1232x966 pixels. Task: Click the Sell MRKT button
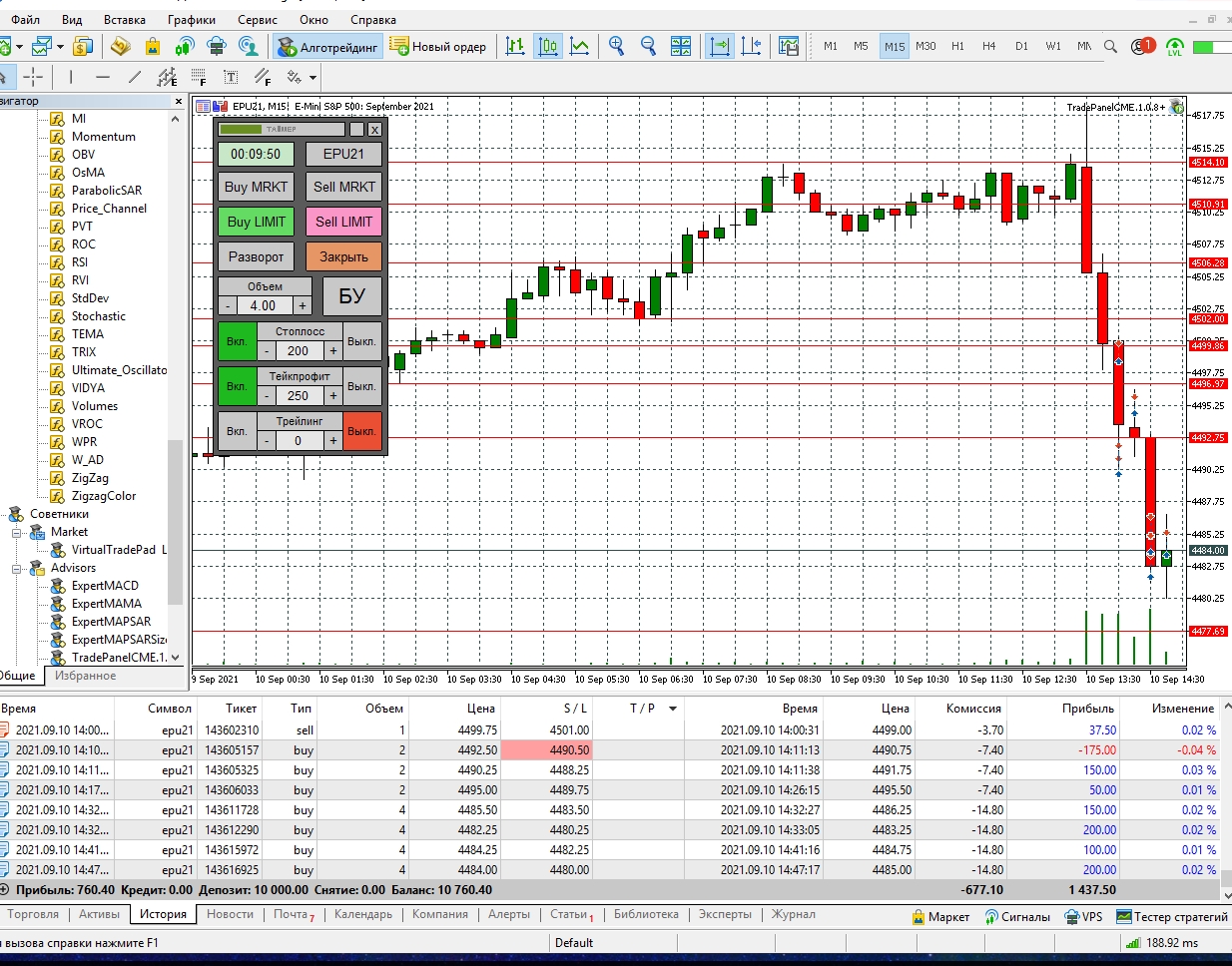[344, 187]
